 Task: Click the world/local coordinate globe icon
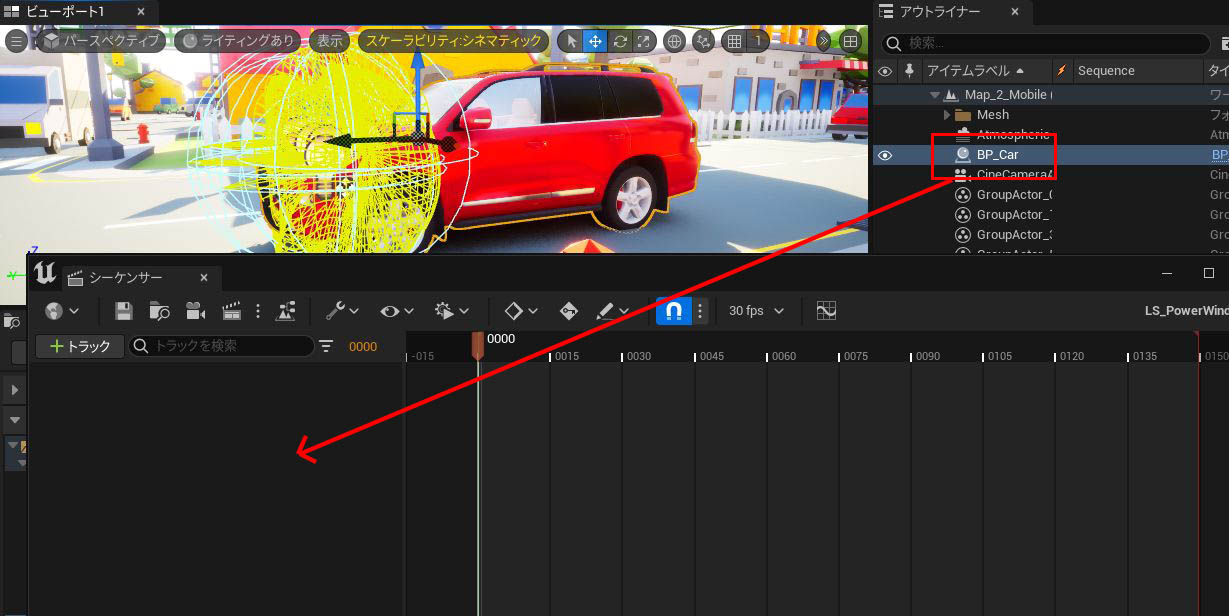click(675, 41)
